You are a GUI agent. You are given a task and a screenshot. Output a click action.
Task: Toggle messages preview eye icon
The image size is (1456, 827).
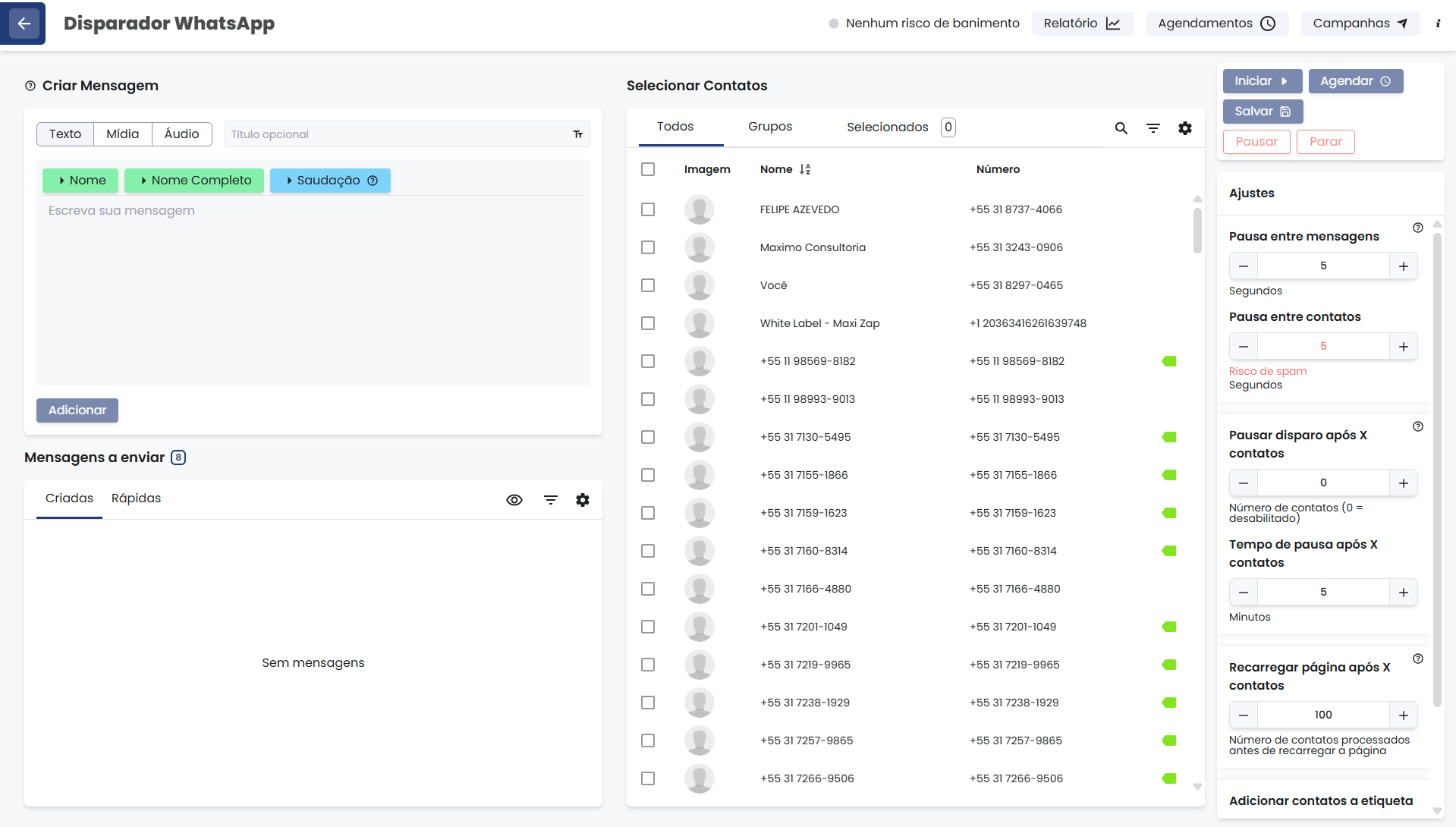tap(514, 500)
